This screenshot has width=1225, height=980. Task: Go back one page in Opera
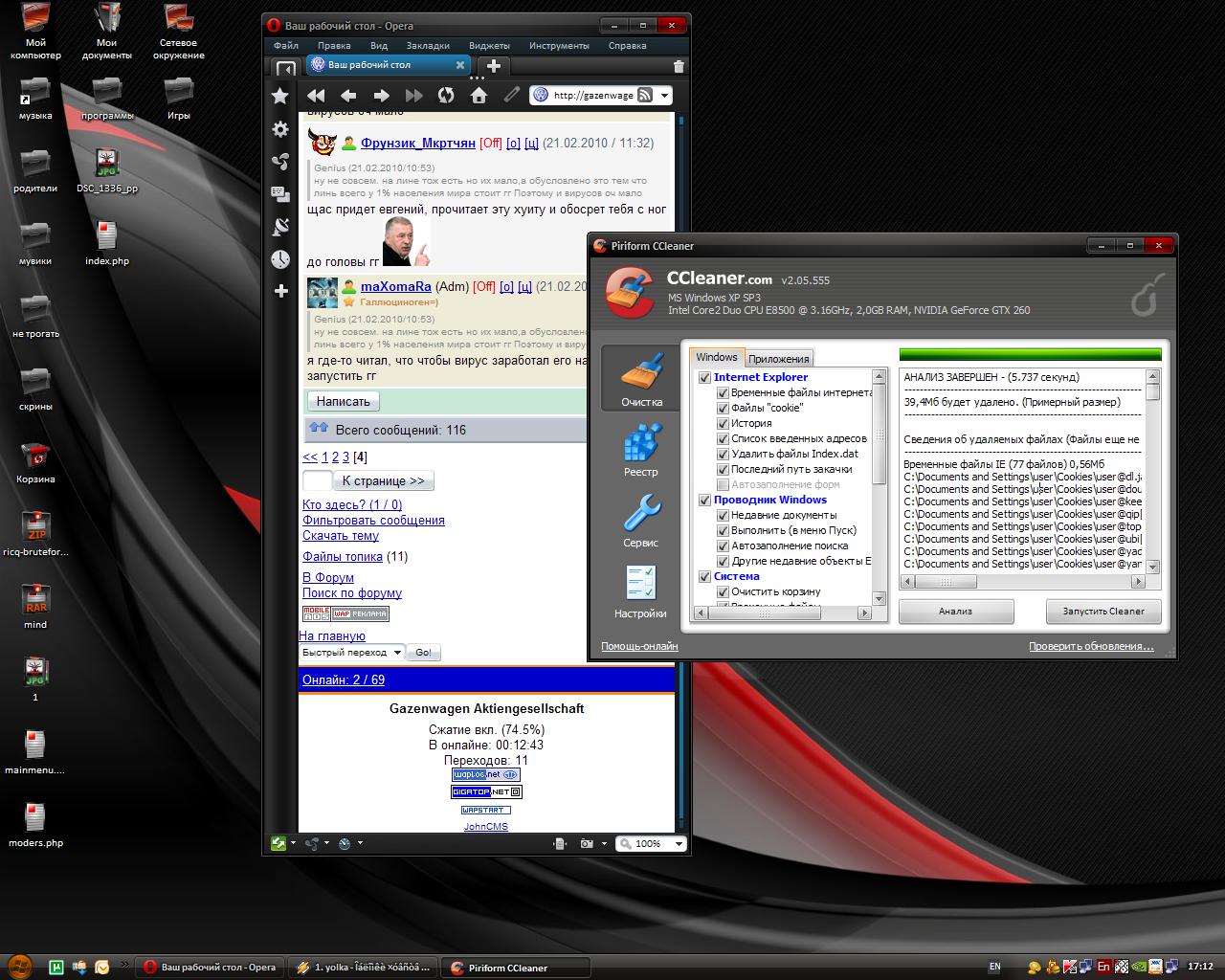348,95
